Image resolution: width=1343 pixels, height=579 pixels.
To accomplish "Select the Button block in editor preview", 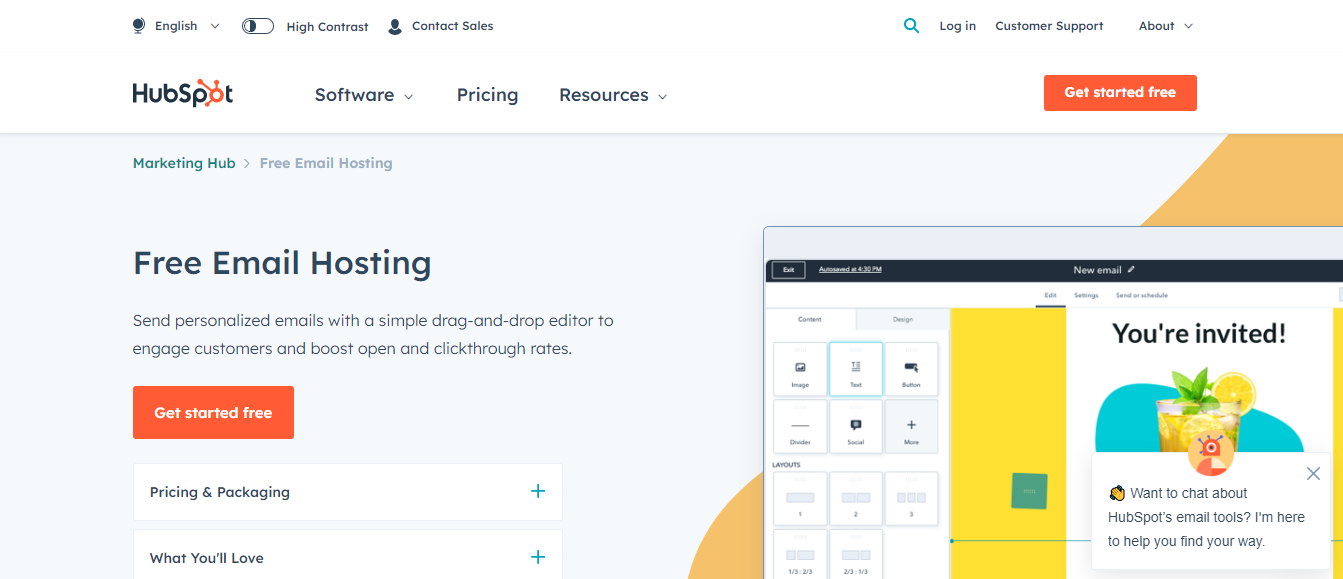I will (911, 369).
